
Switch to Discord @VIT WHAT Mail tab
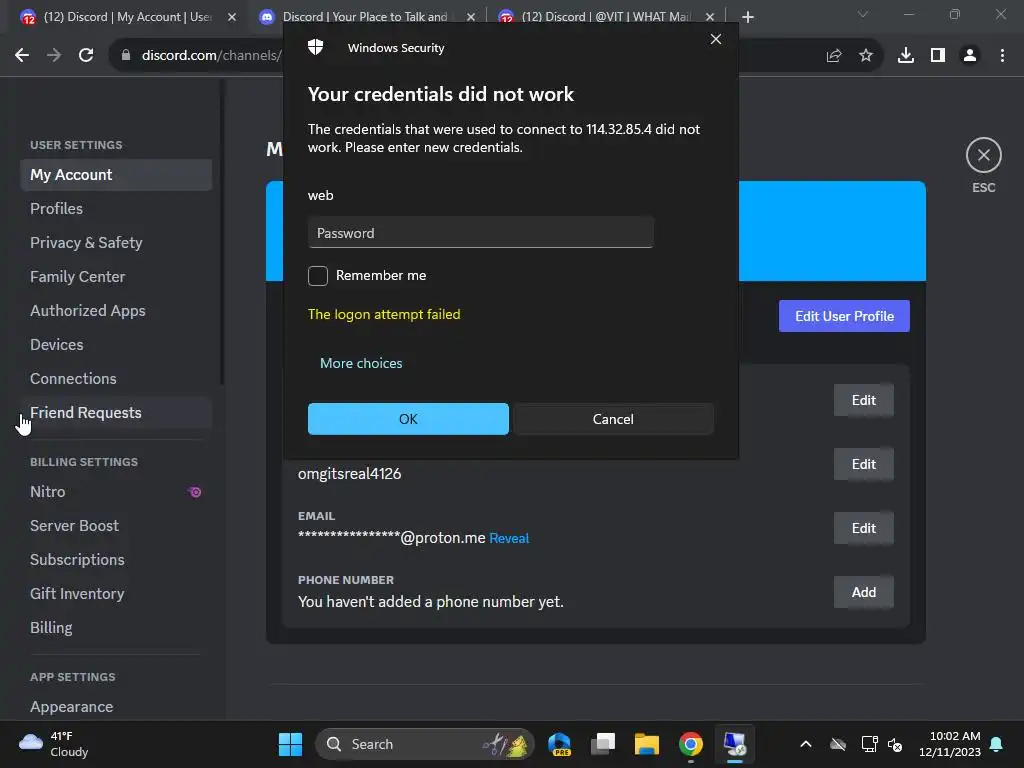coord(605,17)
